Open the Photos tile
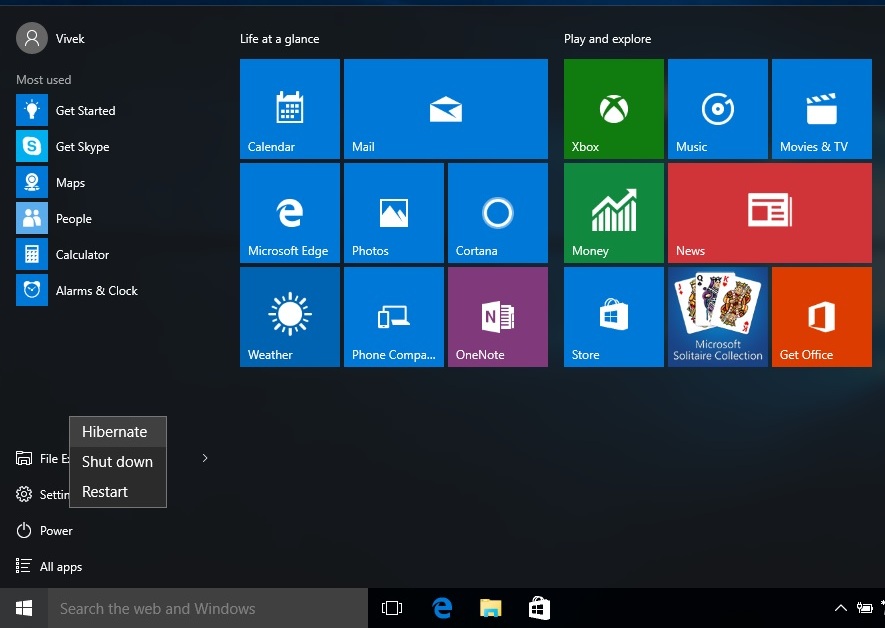The image size is (885, 628). click(x=394, y=213)
